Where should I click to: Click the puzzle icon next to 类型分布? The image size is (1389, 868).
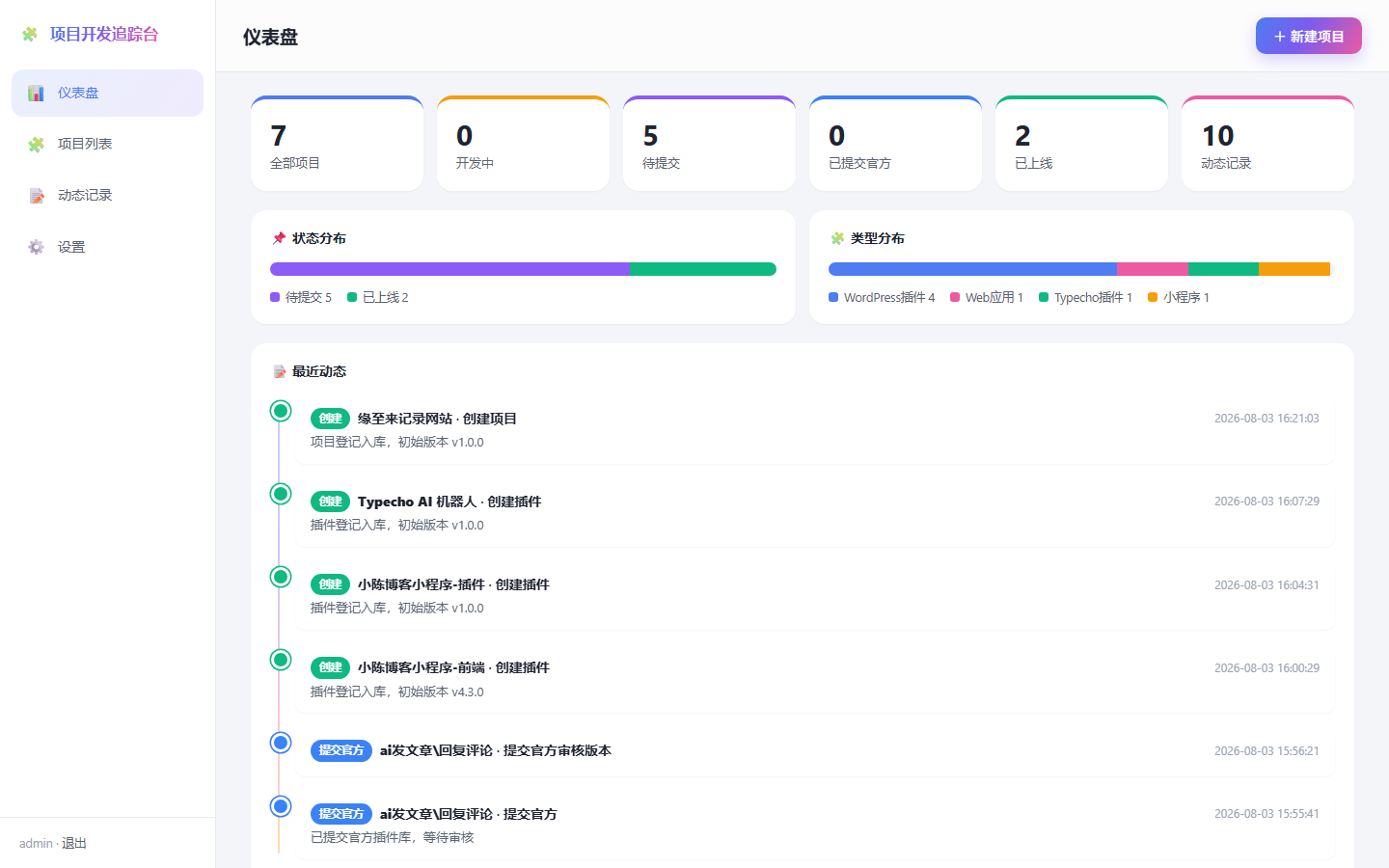837,238
